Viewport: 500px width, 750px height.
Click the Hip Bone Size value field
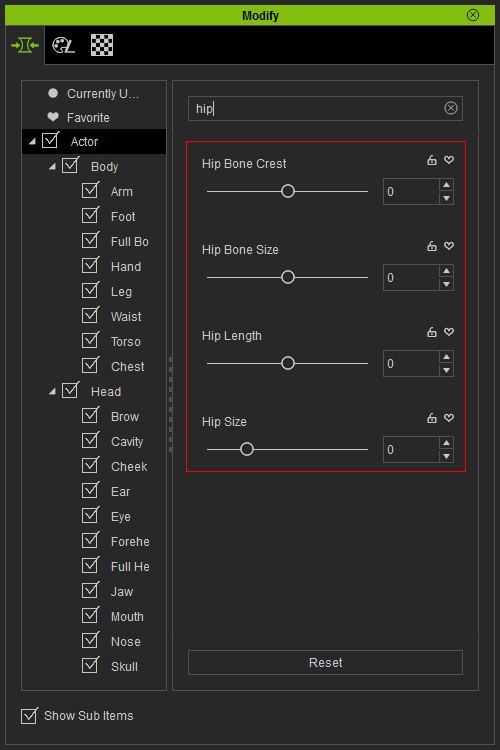click(x=411, y=278)
